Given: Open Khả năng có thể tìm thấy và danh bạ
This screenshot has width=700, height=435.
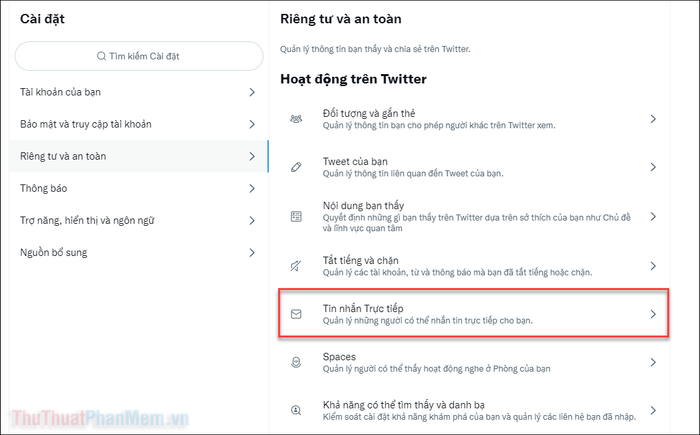Looking at the screenshot, I should (x=474, y=410).
